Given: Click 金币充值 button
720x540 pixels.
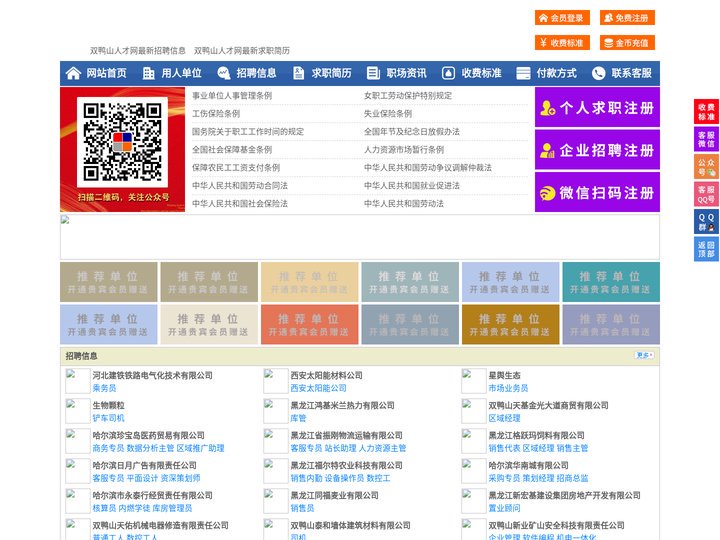Looking at the screenshot, I should click(x=627, y=43).
